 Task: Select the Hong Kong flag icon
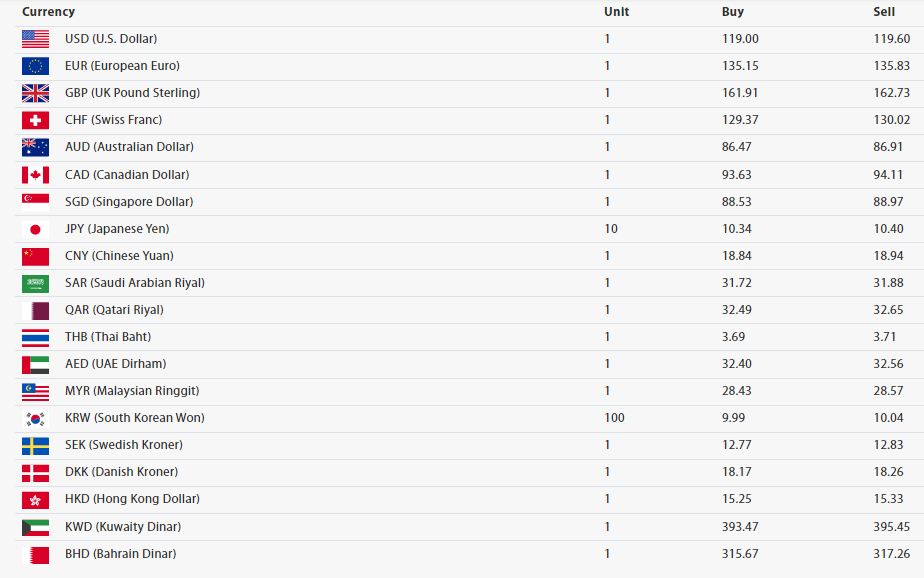pos(35,500)
